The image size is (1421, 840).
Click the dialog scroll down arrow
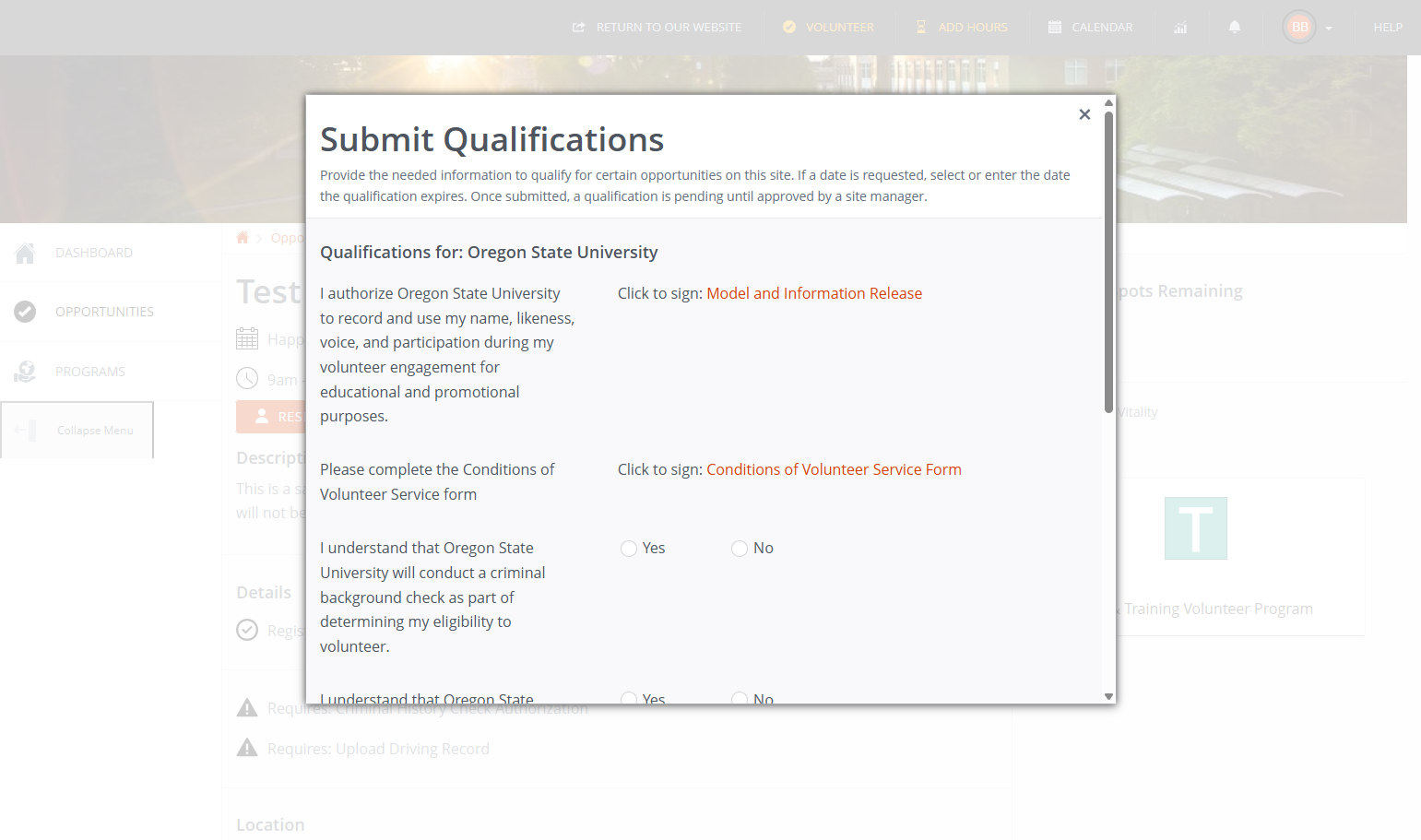point(1108,697)
